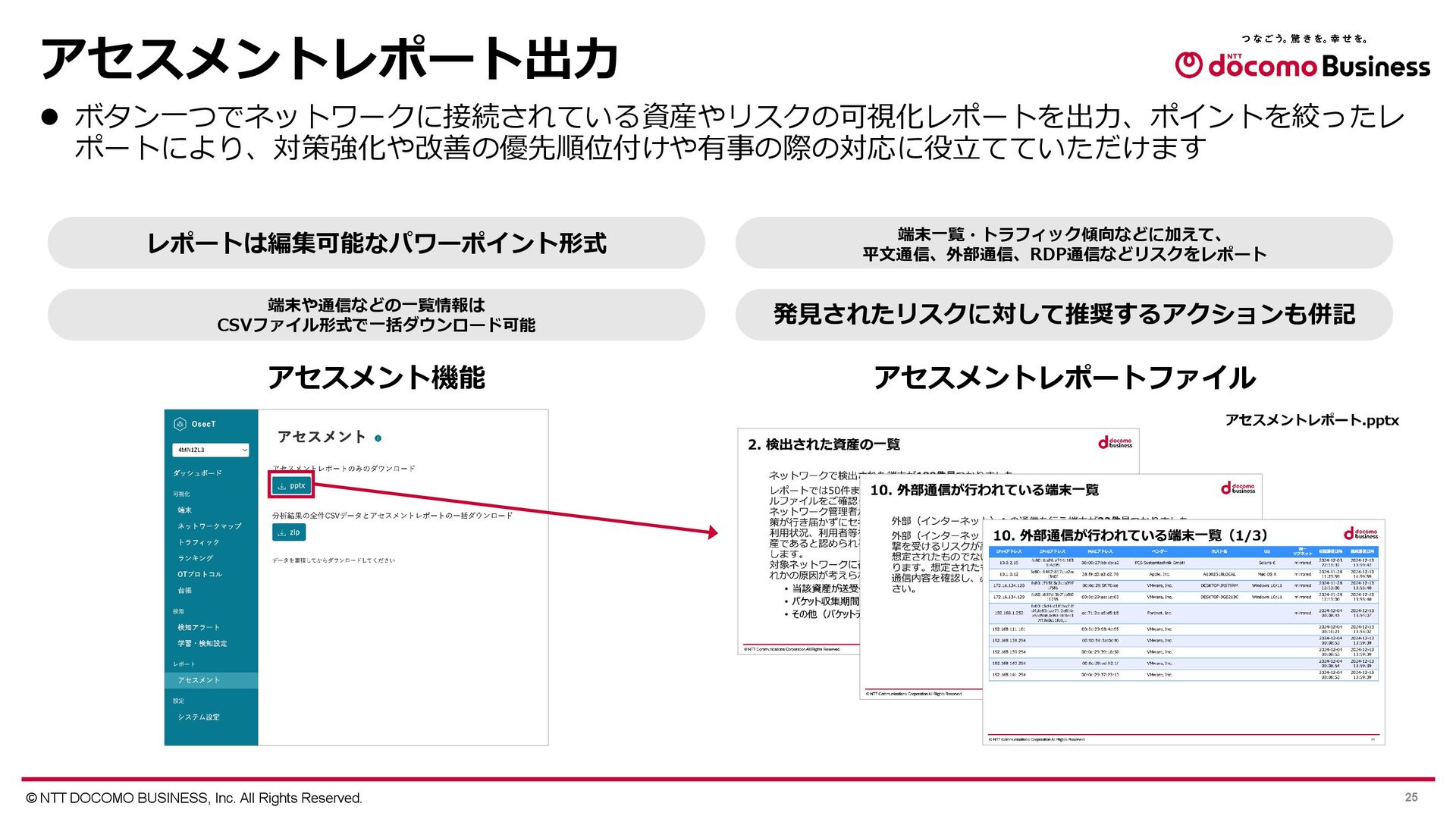The width and height of the screenshot is (1456, 819).
Task: Open OTプロトコル in the sidebar
Action: [x=200, y=574]
